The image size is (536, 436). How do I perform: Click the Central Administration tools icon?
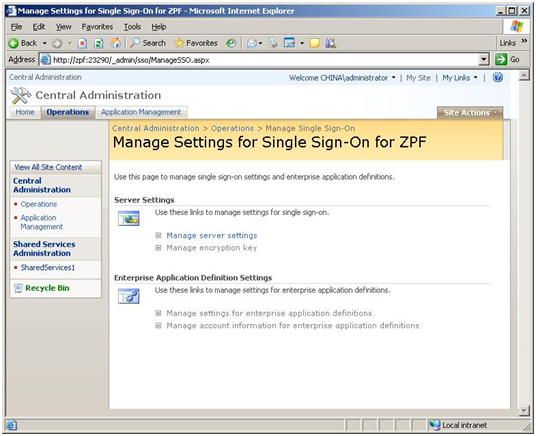(21, 95)
